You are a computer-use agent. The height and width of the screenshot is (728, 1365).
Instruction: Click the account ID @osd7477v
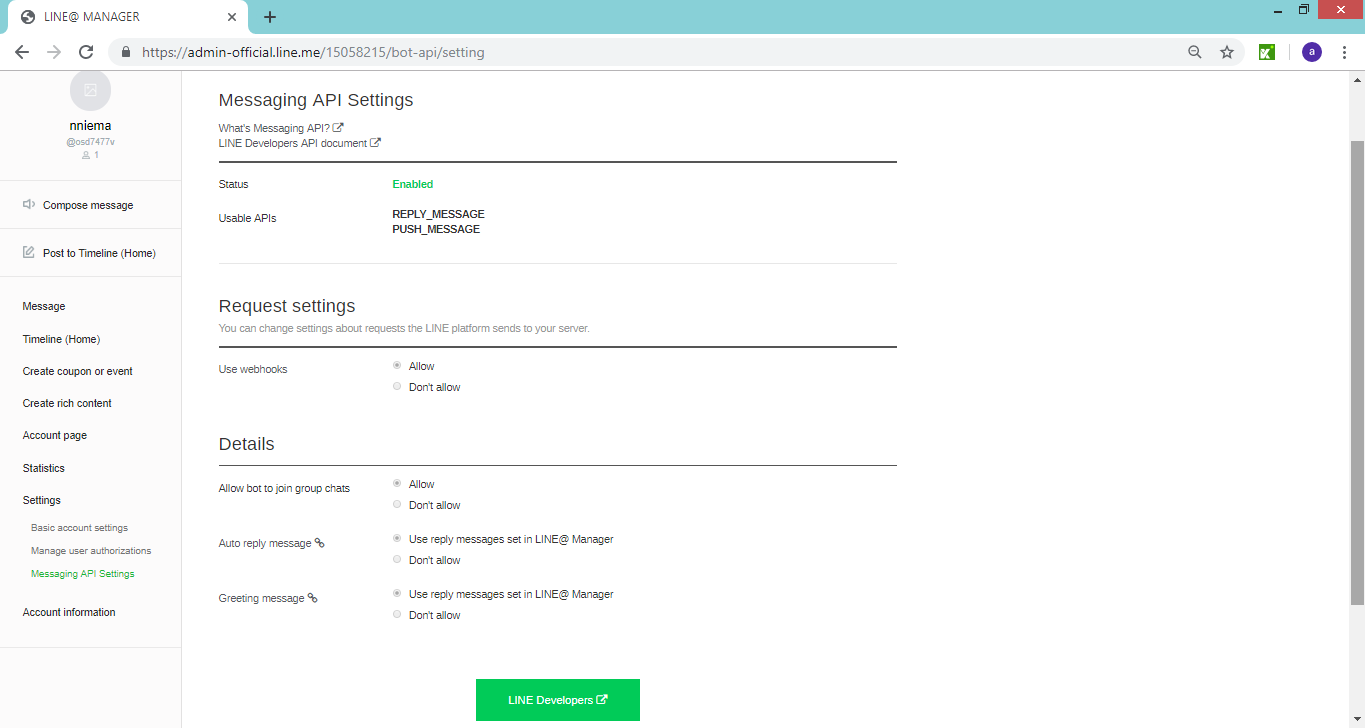tap(90, 142)
